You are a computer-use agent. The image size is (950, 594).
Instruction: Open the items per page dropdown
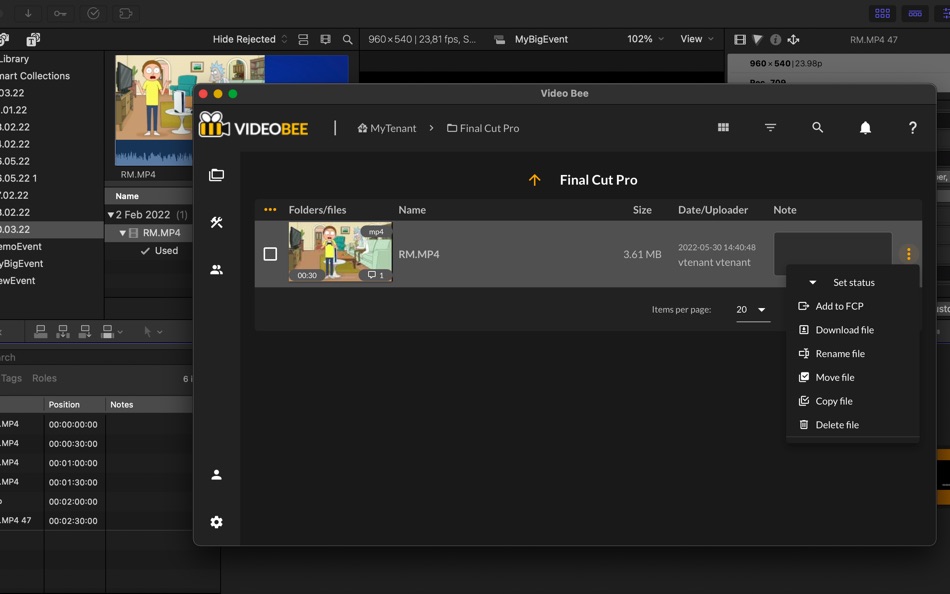pos(750,310)
